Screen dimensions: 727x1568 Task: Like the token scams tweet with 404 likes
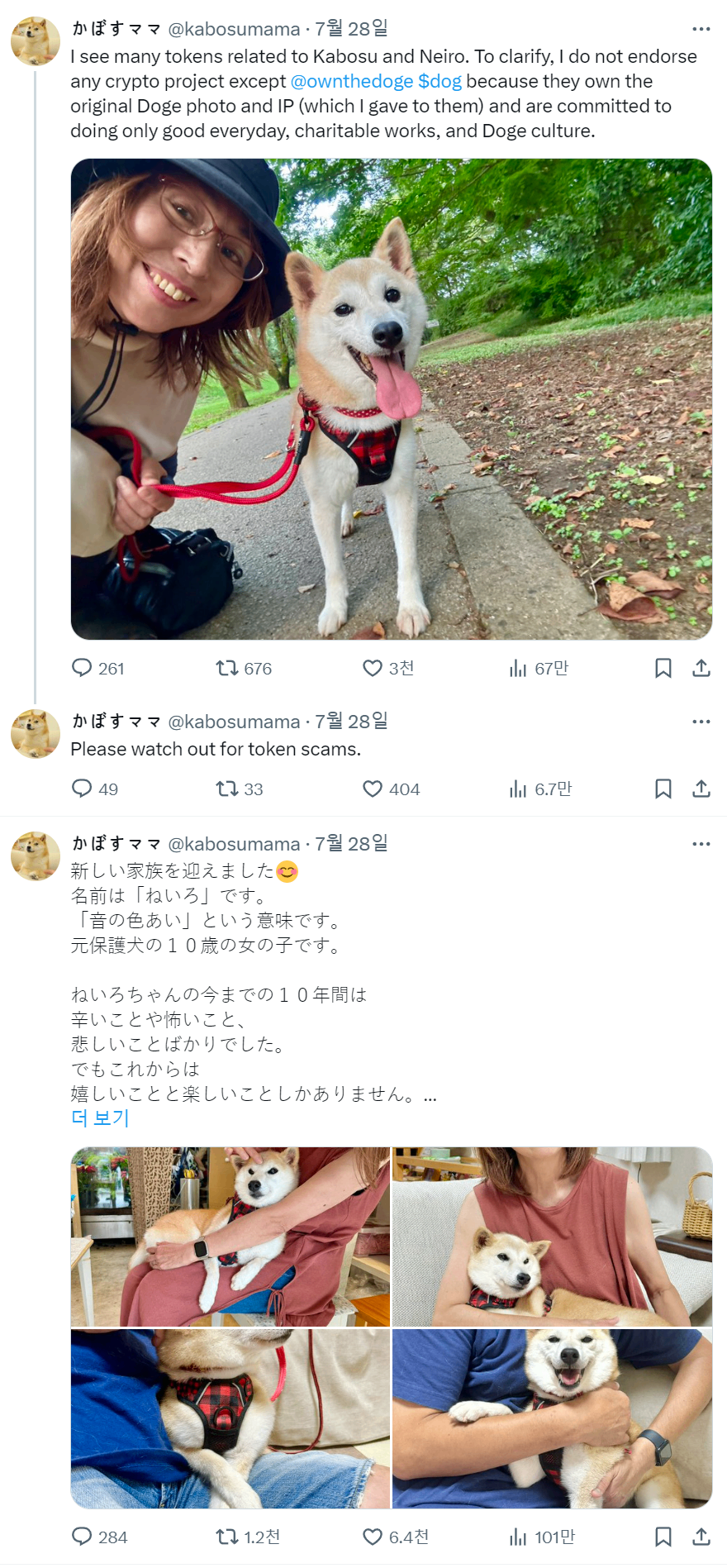point(391,789)
